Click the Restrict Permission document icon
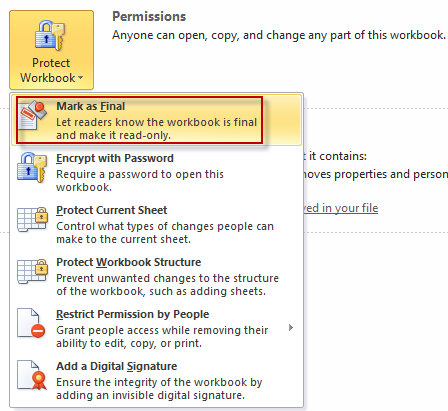 point(31,323)
